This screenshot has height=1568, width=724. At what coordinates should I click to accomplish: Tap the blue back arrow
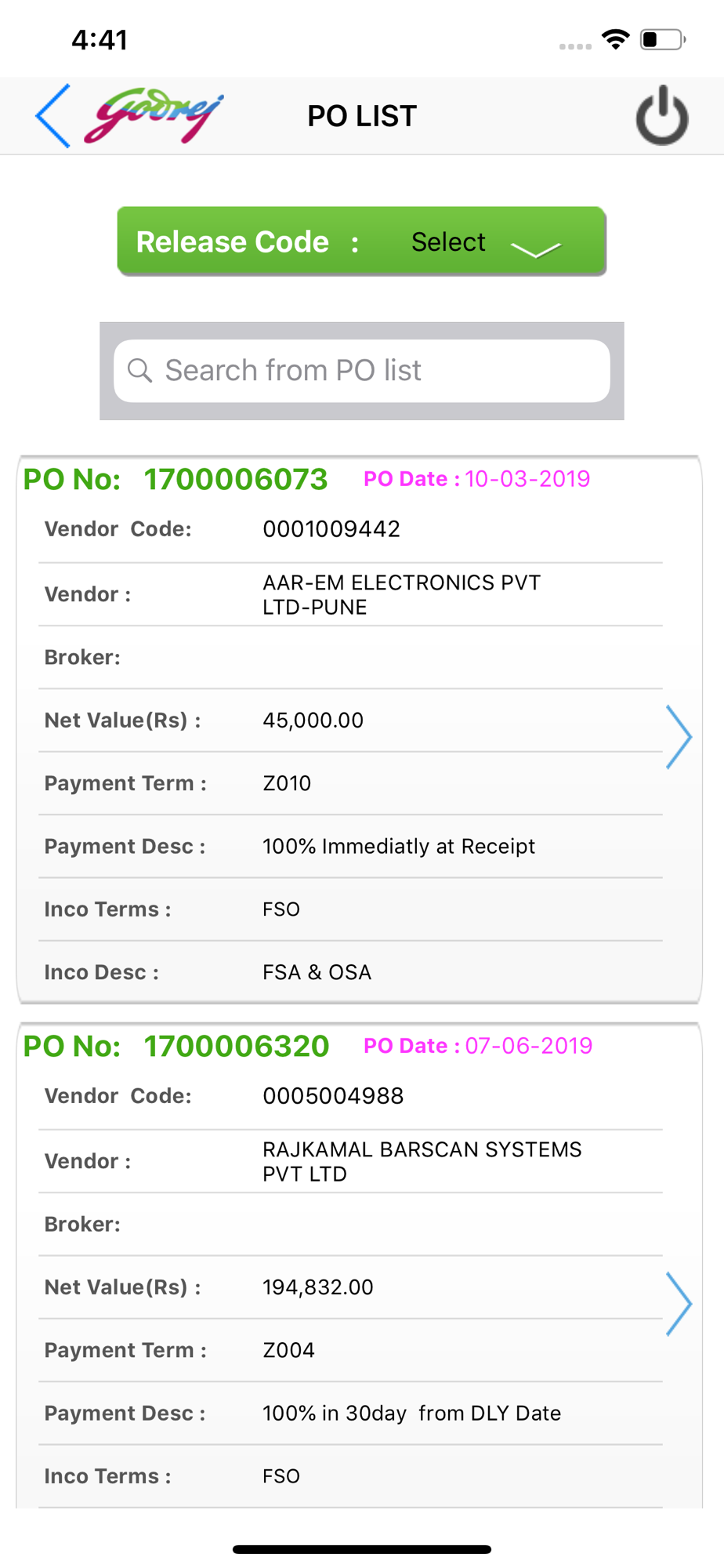coord(52,116)
